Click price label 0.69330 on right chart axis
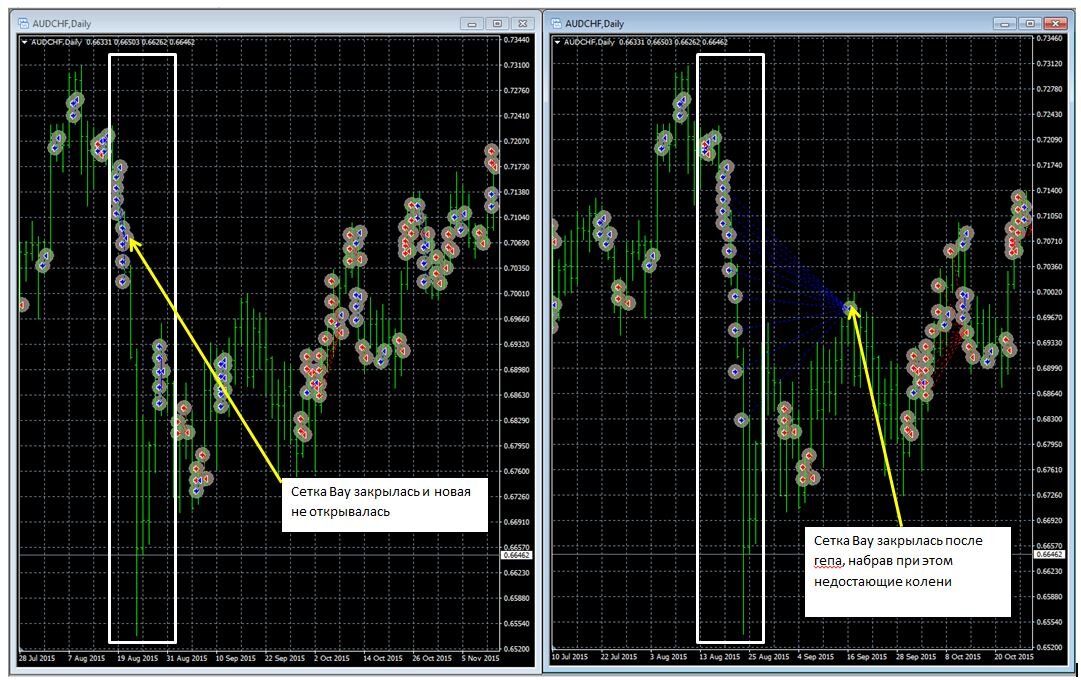This screenshot has height=680, width=1081. coord(1049,343)
